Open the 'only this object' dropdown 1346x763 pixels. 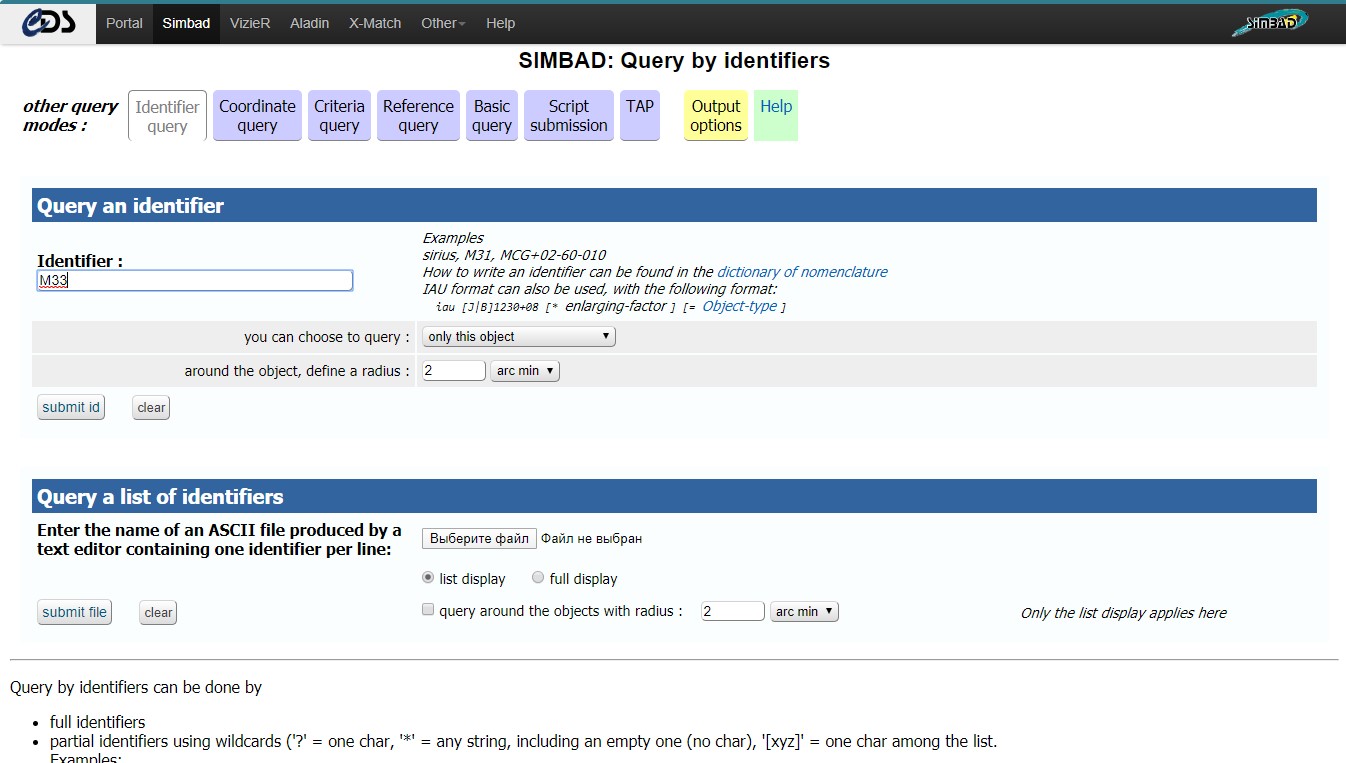519,337
